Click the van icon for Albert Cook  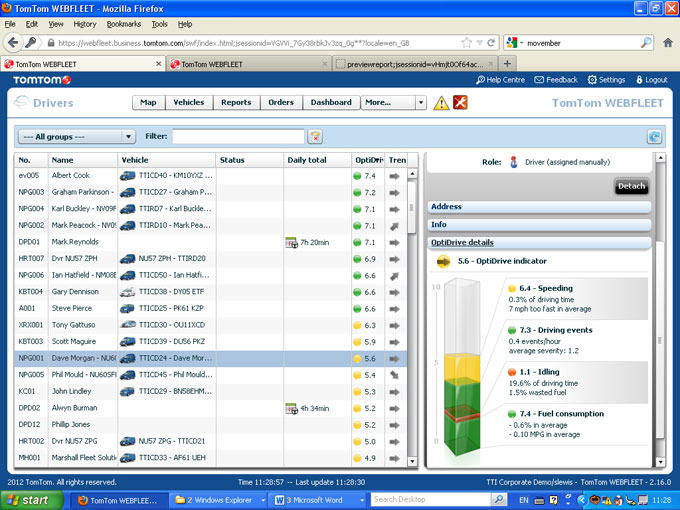coord(128,176)
